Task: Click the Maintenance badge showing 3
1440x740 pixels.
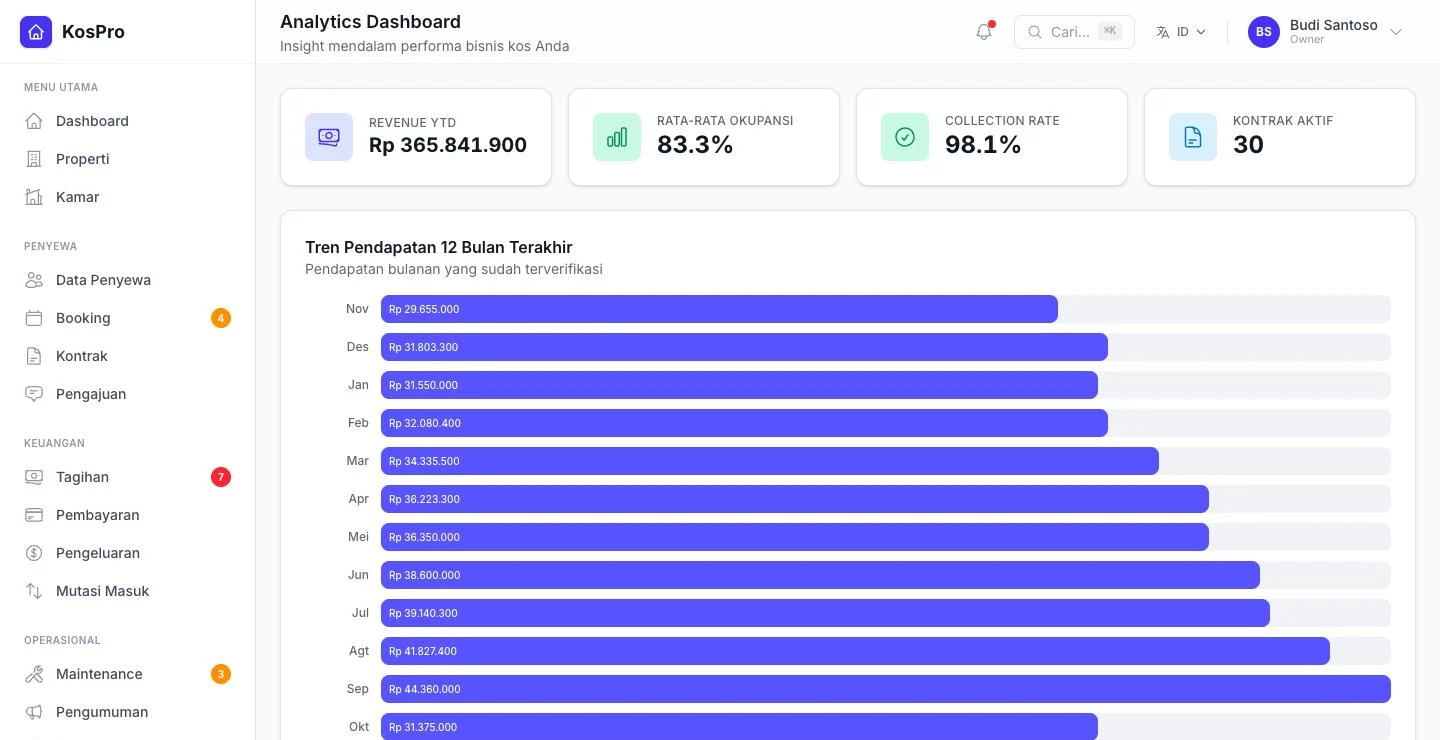Action: [221, 674]
